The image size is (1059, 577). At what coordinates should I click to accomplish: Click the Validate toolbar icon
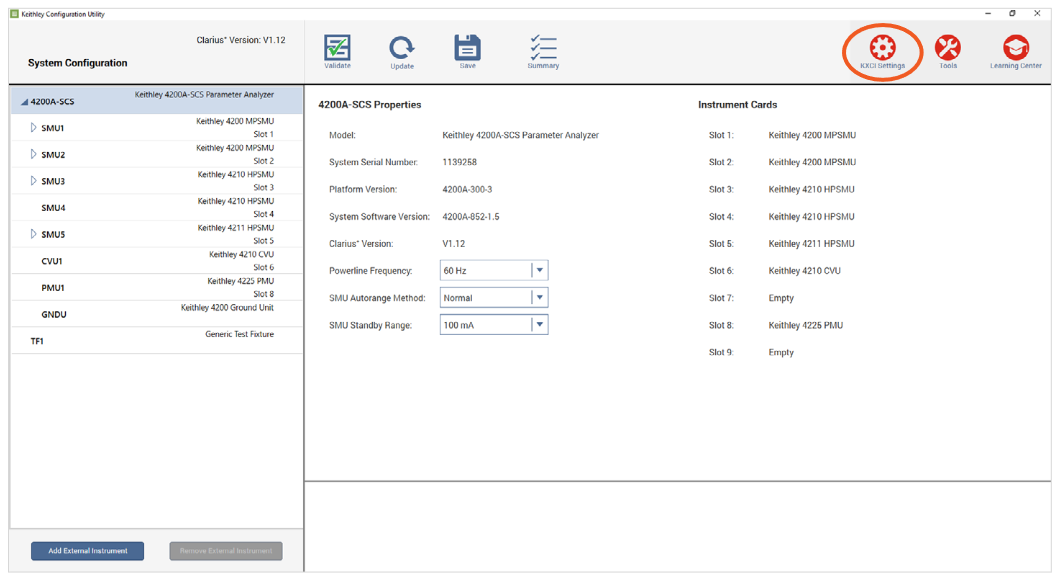pyautogui.click(x=337, y=49)
